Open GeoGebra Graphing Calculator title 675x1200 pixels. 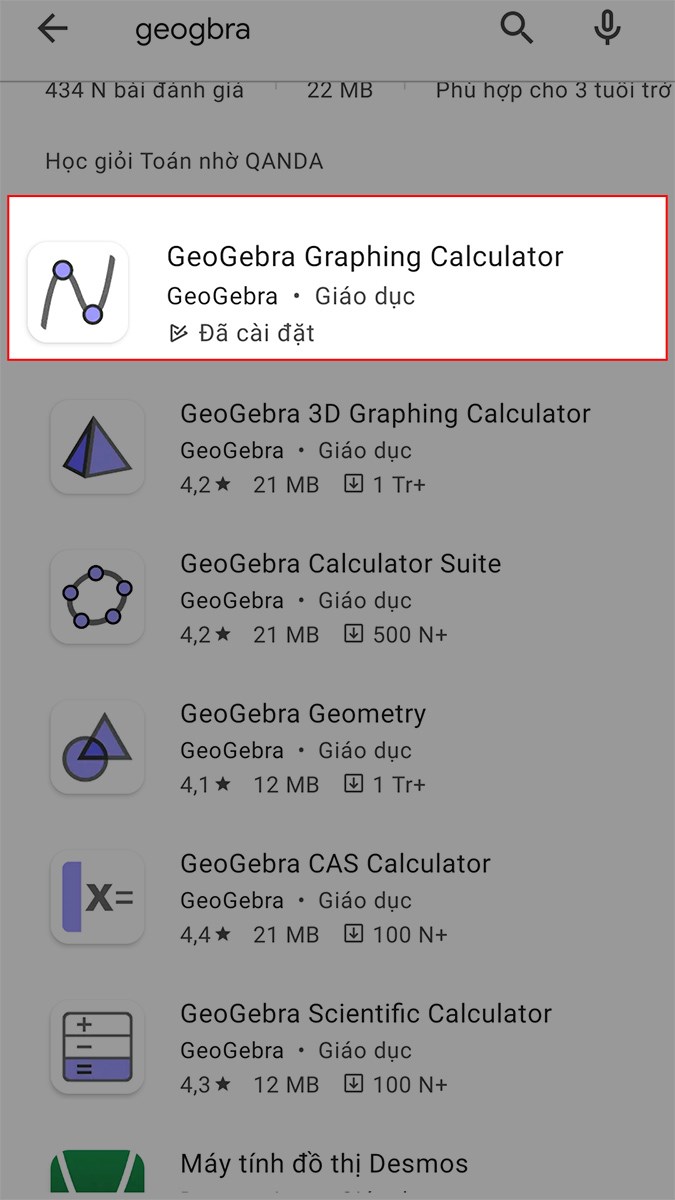365,257
